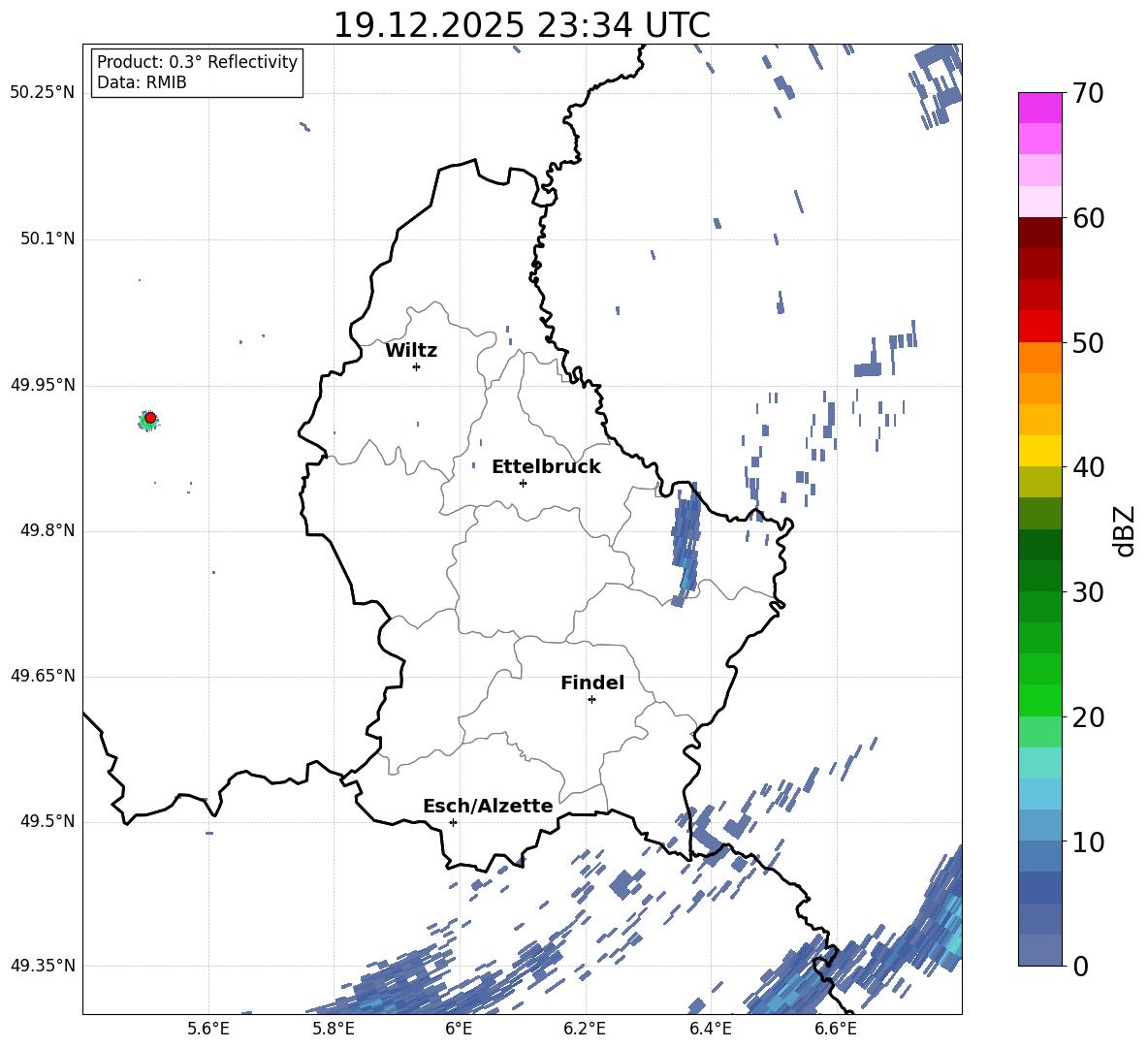
Task: Click the 10 value on colorbar
Action: tap(1088, 842)
